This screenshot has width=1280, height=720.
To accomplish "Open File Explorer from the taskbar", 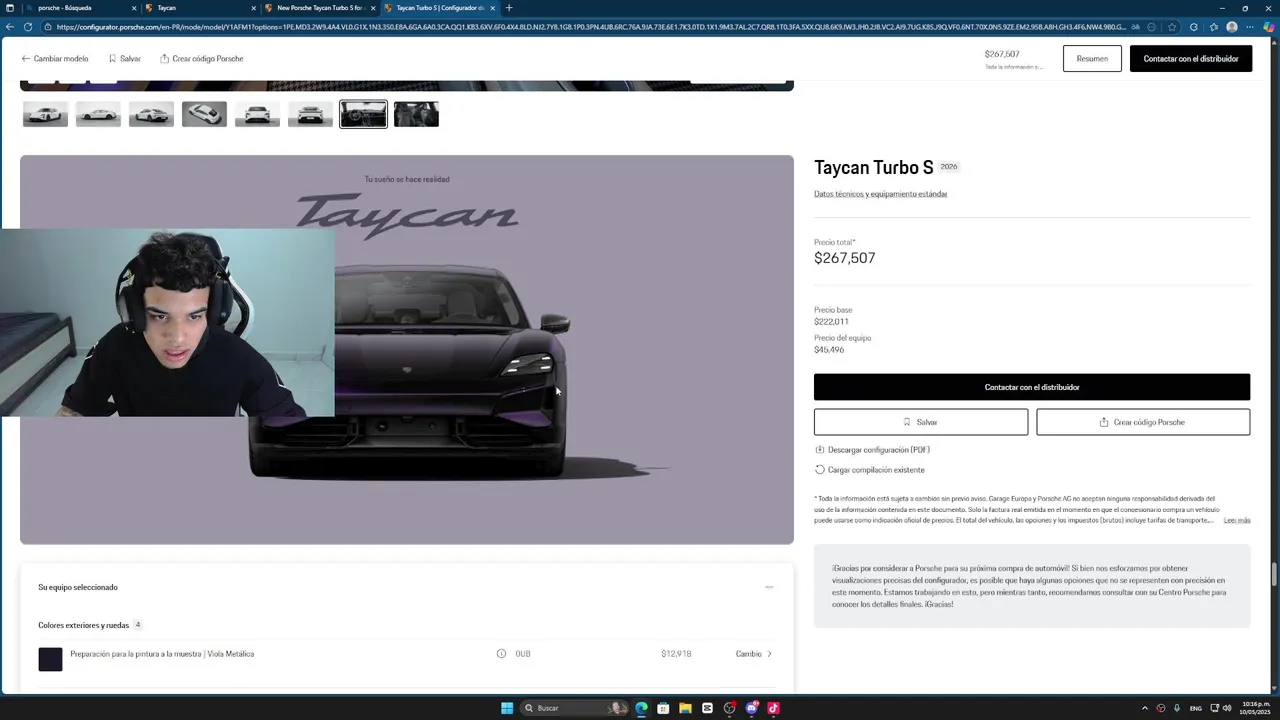I will pyautogui.click(x=685, y=708).
